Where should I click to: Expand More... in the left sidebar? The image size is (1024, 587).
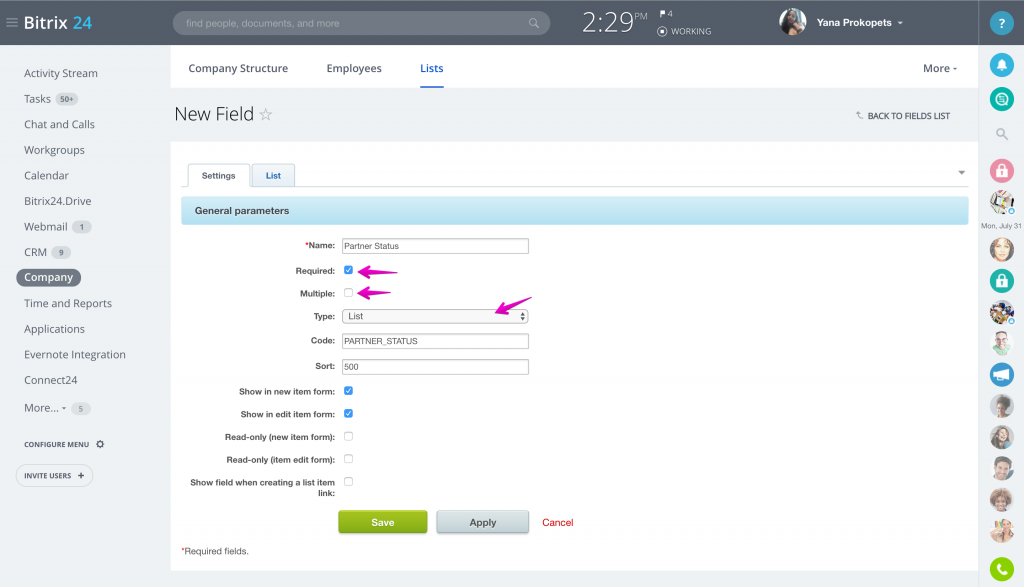click(x=45, y=408)
